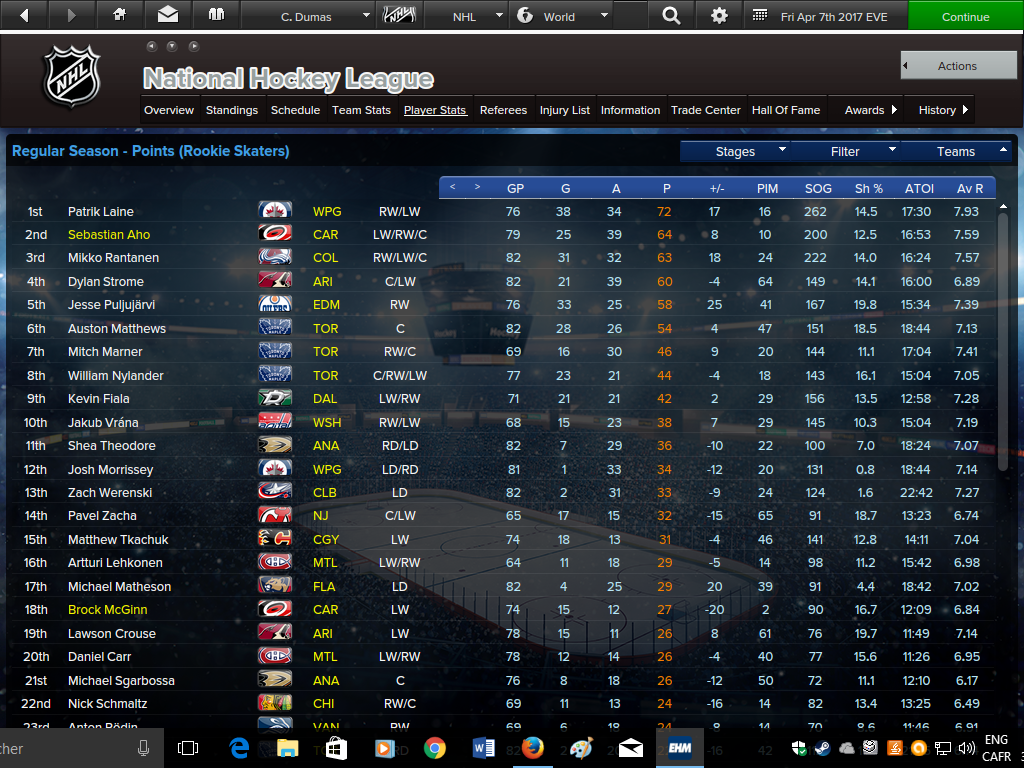The image size is (1024, 768).
Task: Open the settings gear icon
Action: (x=719, y=15)
